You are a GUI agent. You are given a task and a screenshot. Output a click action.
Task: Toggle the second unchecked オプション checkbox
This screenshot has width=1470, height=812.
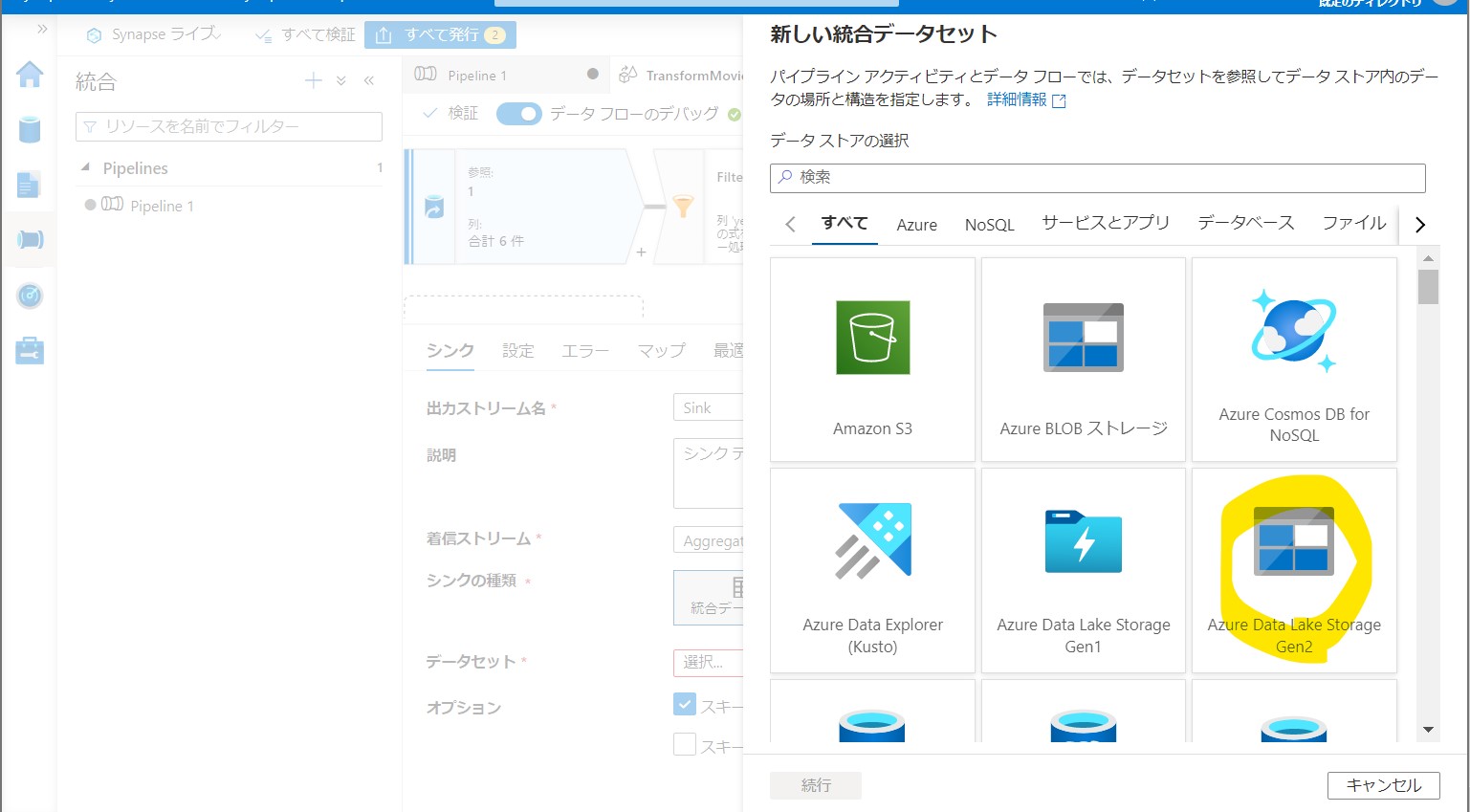click(685, 744)
